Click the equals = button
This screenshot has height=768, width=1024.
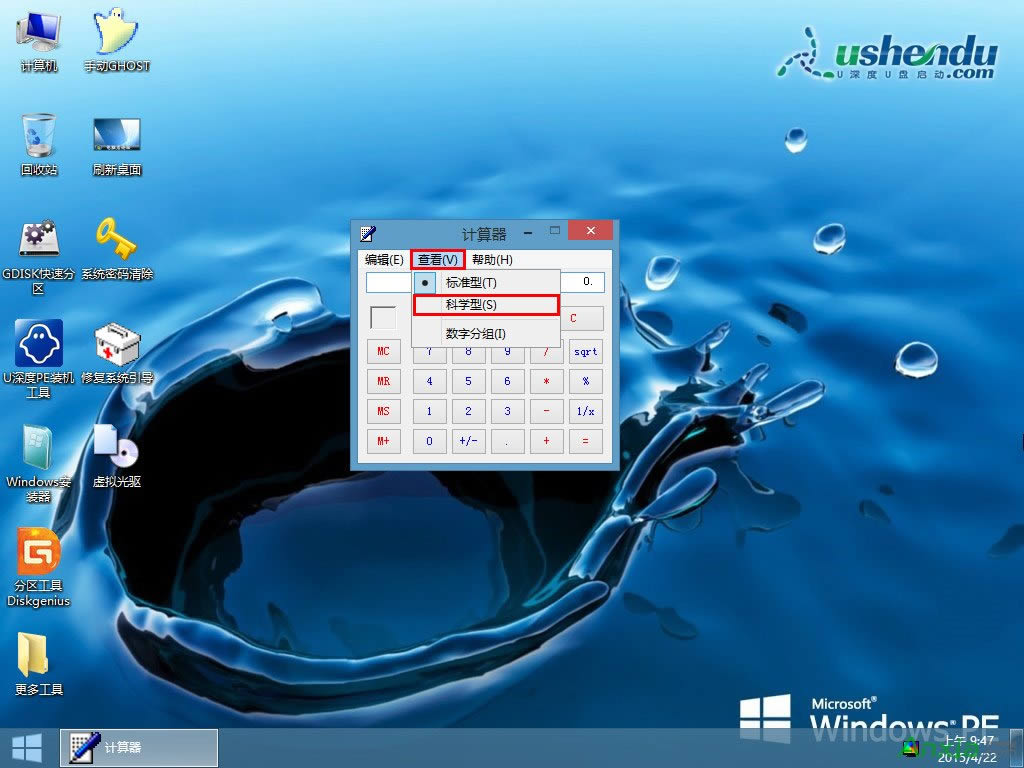pos(586,441)
